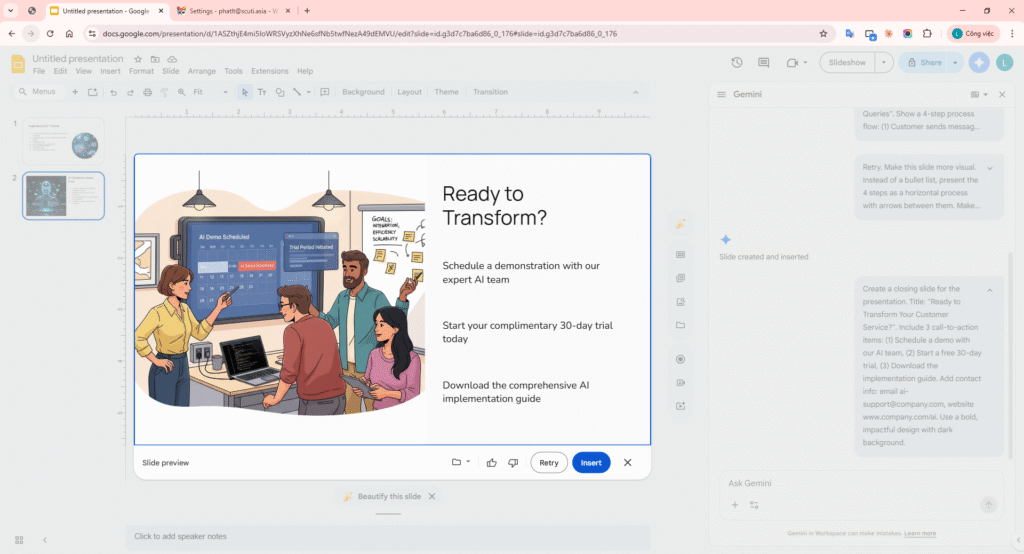Expand the Retry prompt message chevron

[989, 168]
